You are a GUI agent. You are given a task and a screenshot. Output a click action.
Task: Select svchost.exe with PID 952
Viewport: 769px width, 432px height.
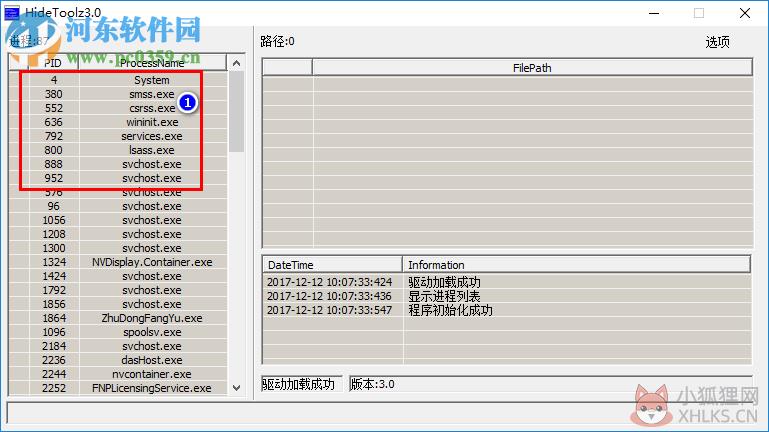click(x=118, y=178)
